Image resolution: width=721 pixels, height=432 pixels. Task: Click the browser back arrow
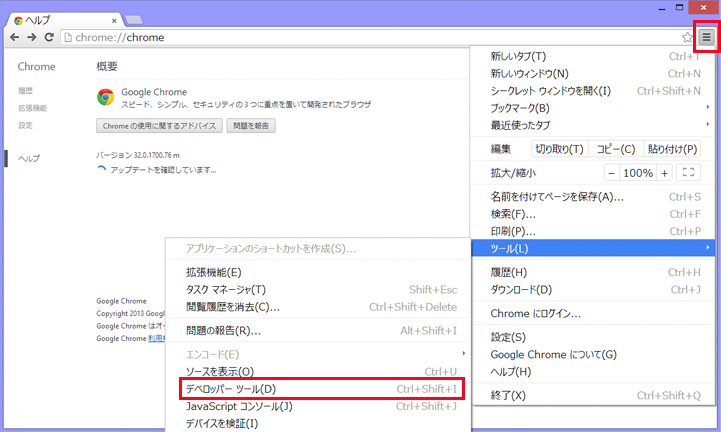click(x=14, y=37)
